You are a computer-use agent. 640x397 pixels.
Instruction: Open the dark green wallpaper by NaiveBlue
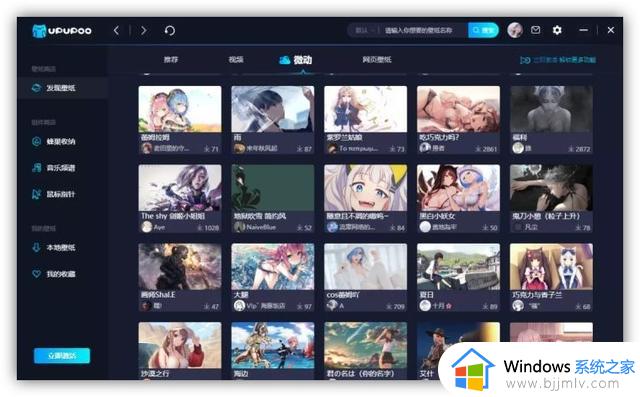(x=273, y=188)
